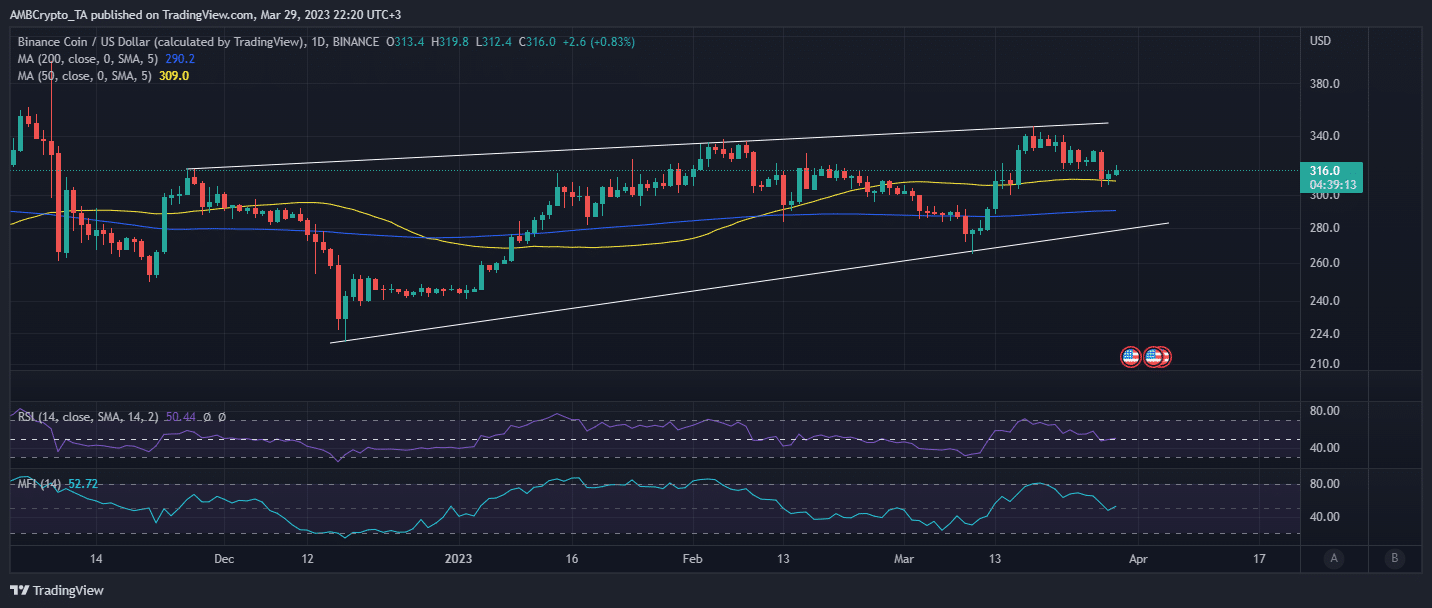Click the yellow 309.0 MA value
The image size is (1432, 608).
point(174,75)
